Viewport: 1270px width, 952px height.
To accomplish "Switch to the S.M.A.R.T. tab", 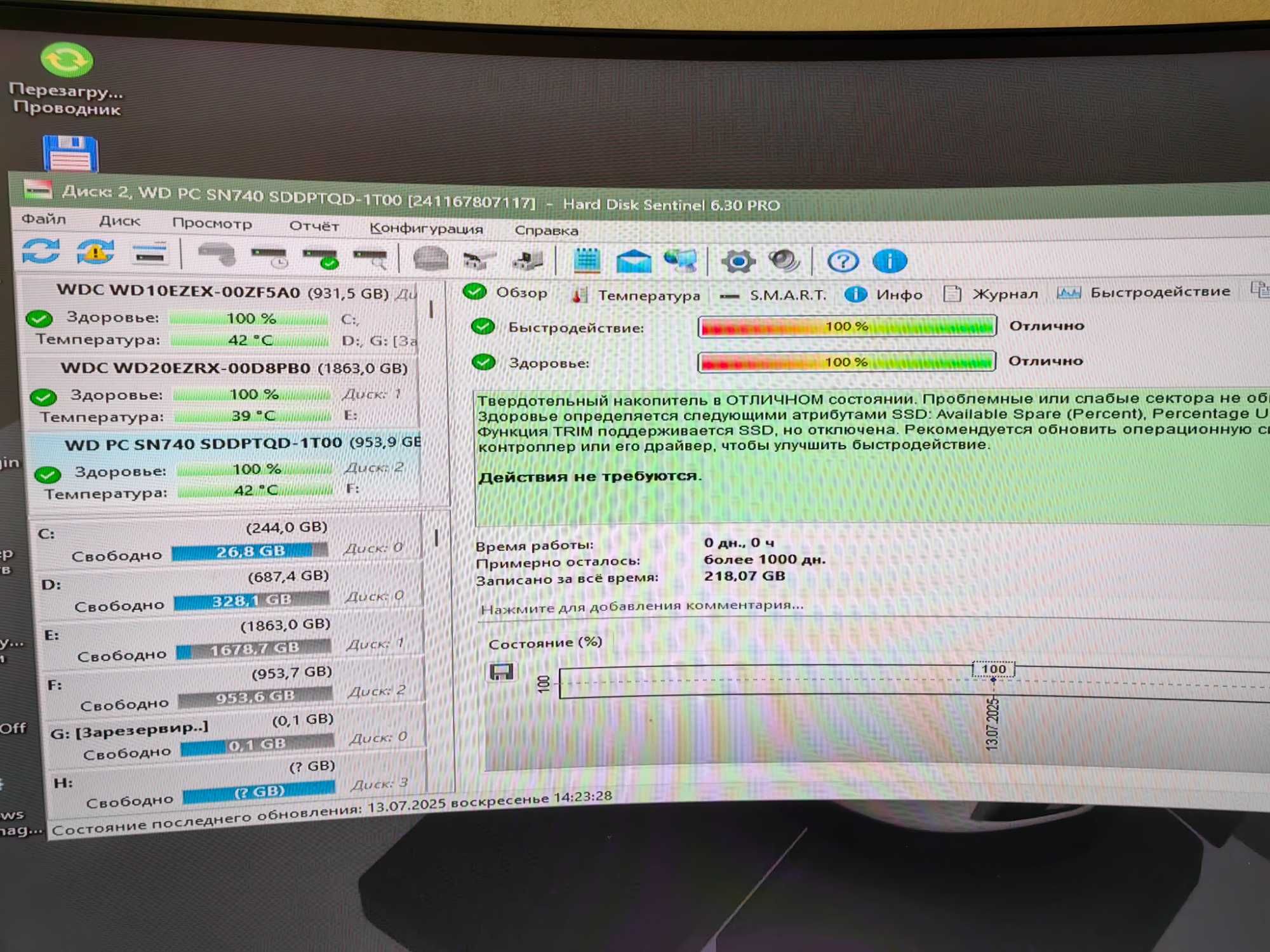I will 773,295.
